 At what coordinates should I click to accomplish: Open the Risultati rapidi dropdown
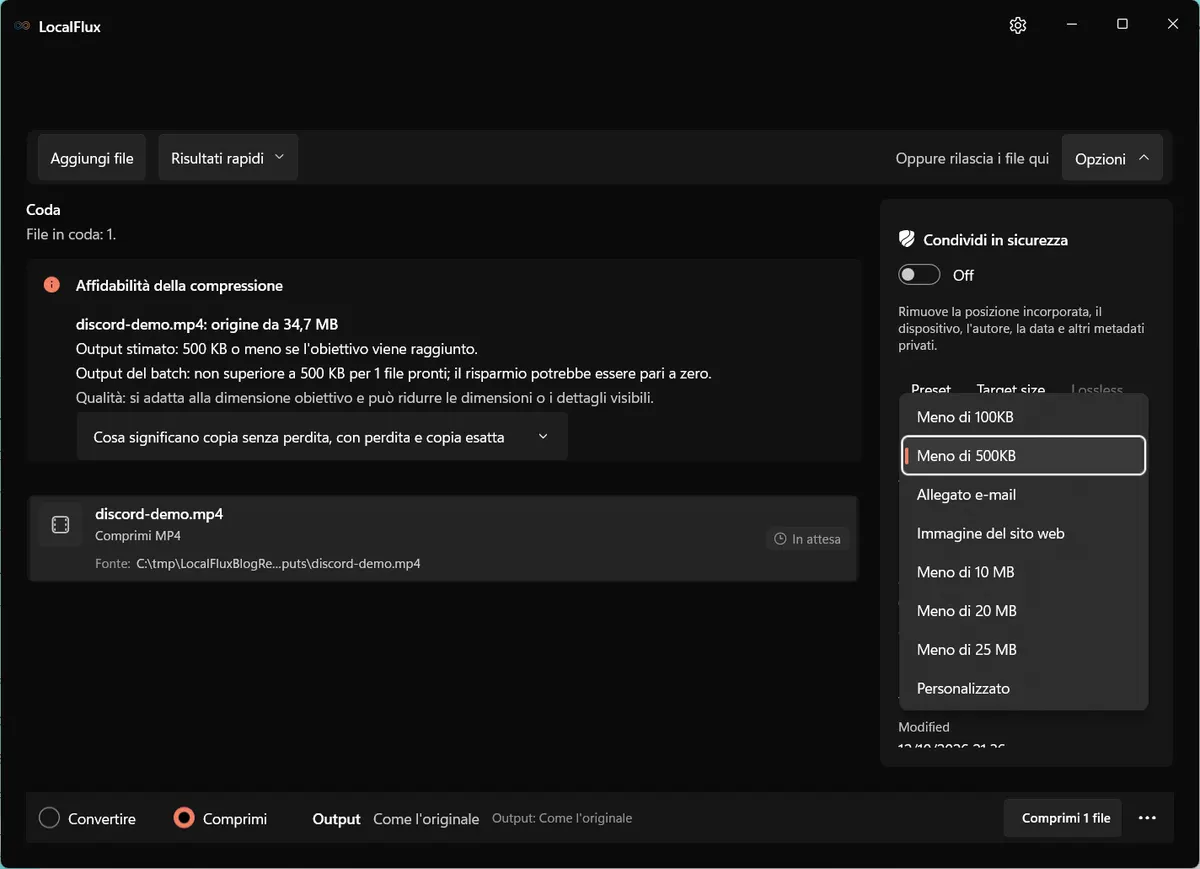coord(228,158)
